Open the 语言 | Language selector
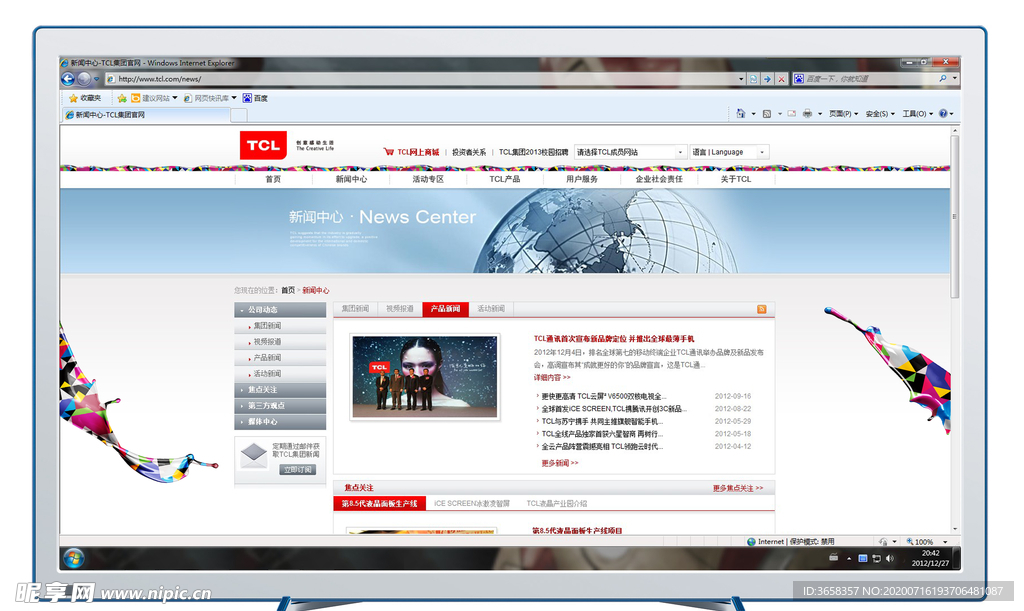Viewport: 1024px width, 611px height. pyautogui.click(x=729, y=152)
